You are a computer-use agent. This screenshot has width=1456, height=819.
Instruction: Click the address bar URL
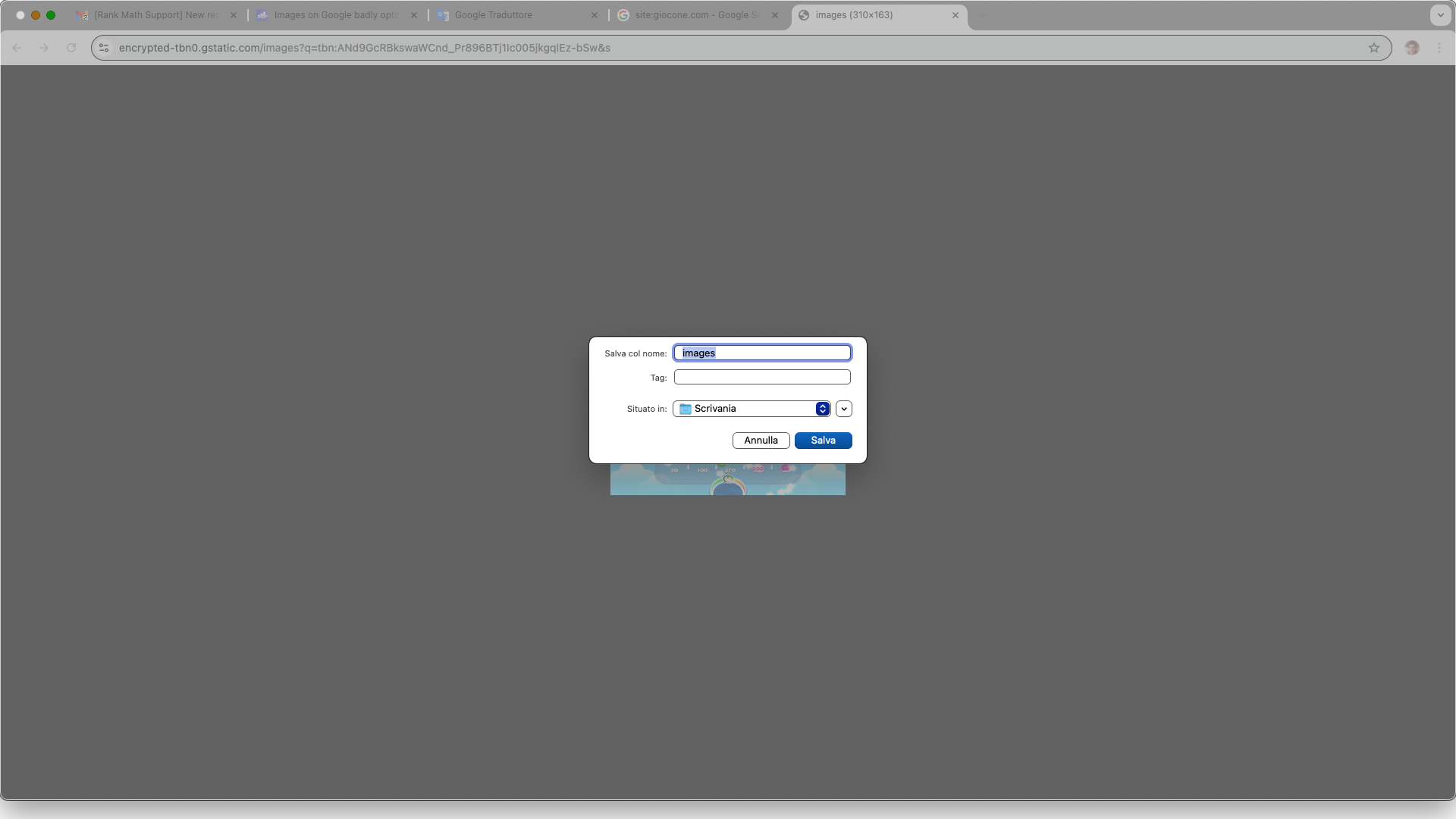(365, 48)
